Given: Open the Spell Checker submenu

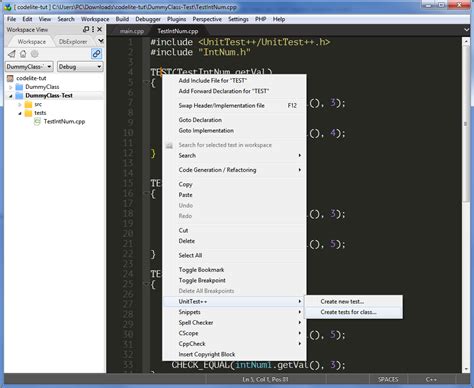Looking at the screenshot, I should coord(234,323).
